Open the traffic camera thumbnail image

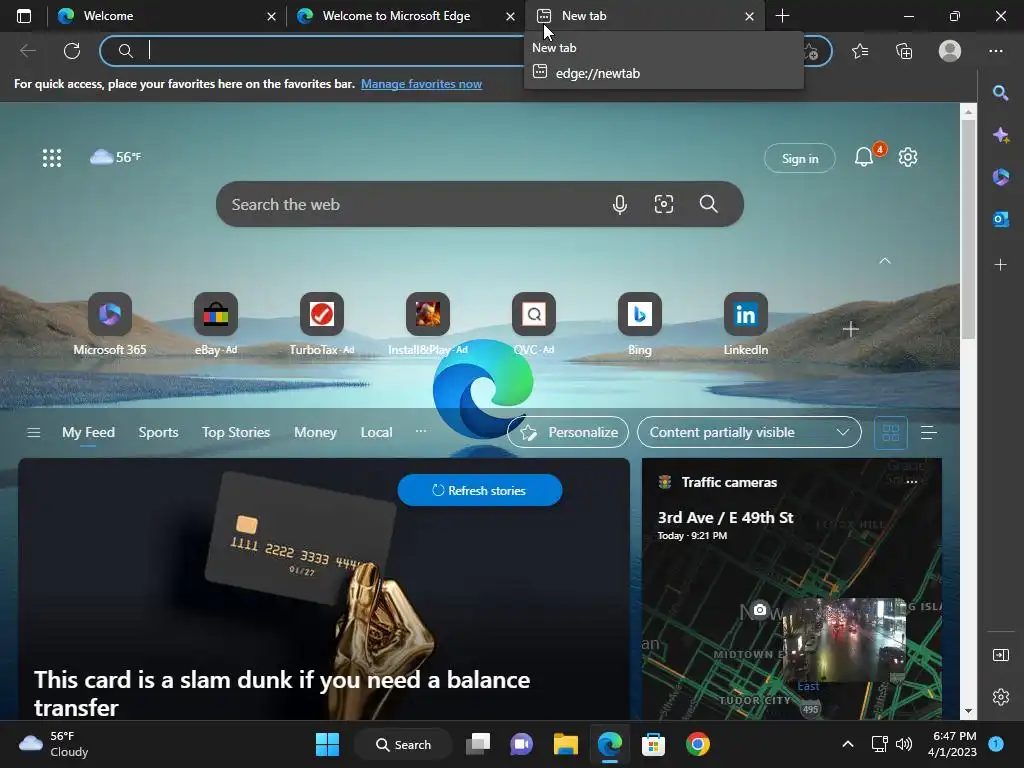point(844,639)
